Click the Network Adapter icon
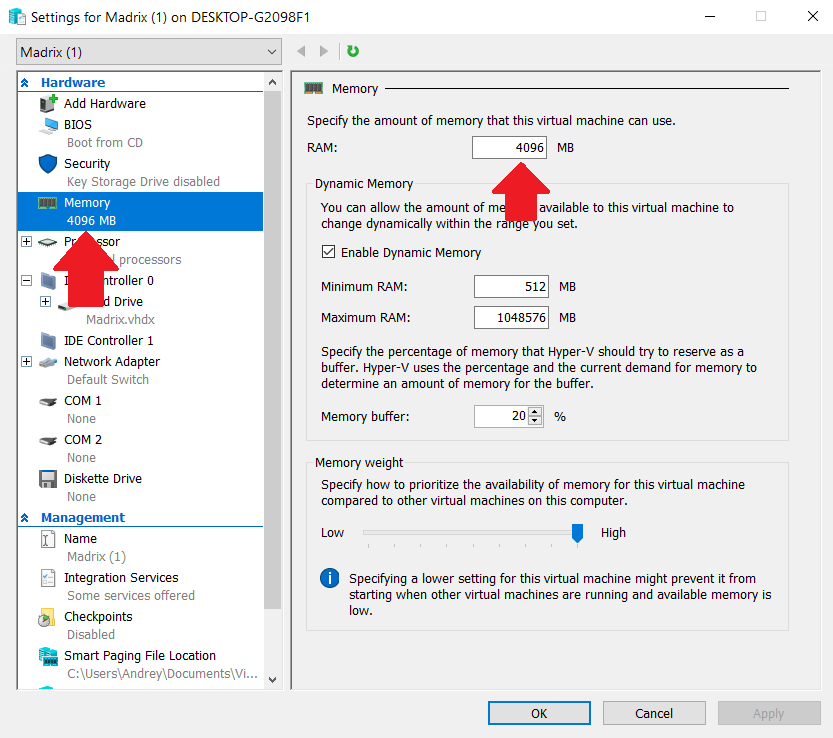The height and width of the screenshot is (738, 833). 48,362
